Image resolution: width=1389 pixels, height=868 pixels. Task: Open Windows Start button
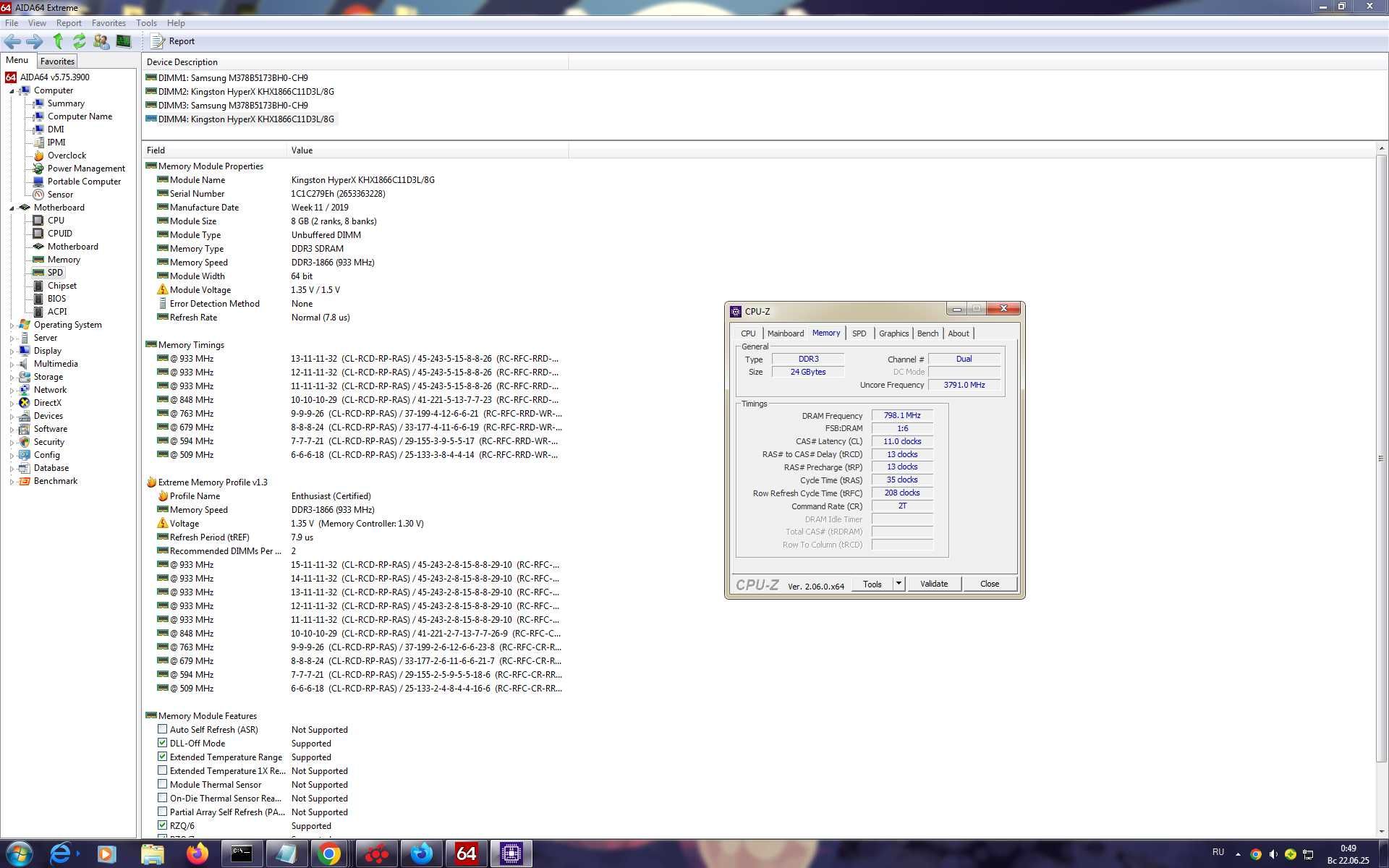(x=19, y=854)
